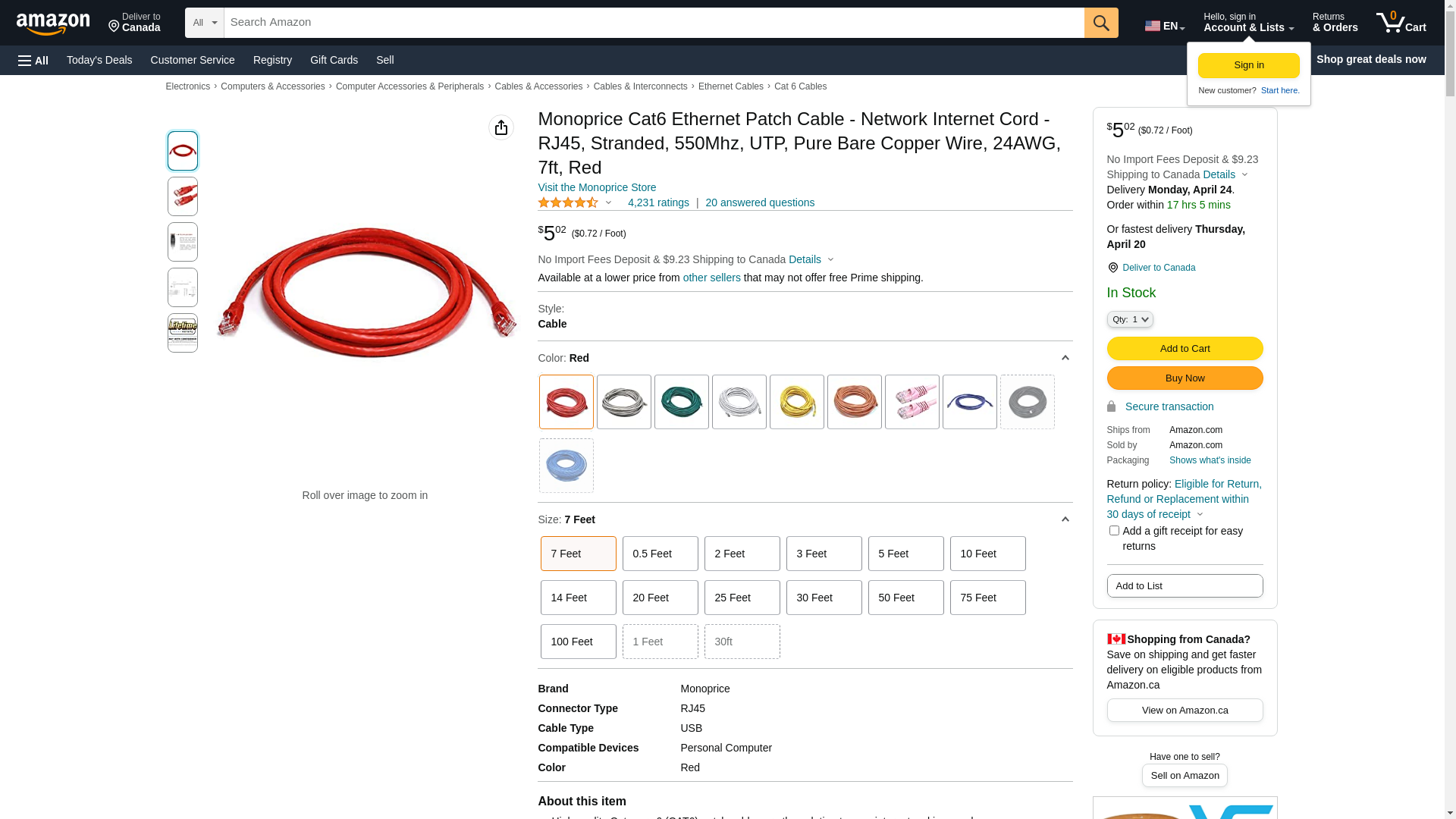This screenshot has width=1456, height=819.
Task: Check the gift receipt checkbox
Action: [1114, 531]
